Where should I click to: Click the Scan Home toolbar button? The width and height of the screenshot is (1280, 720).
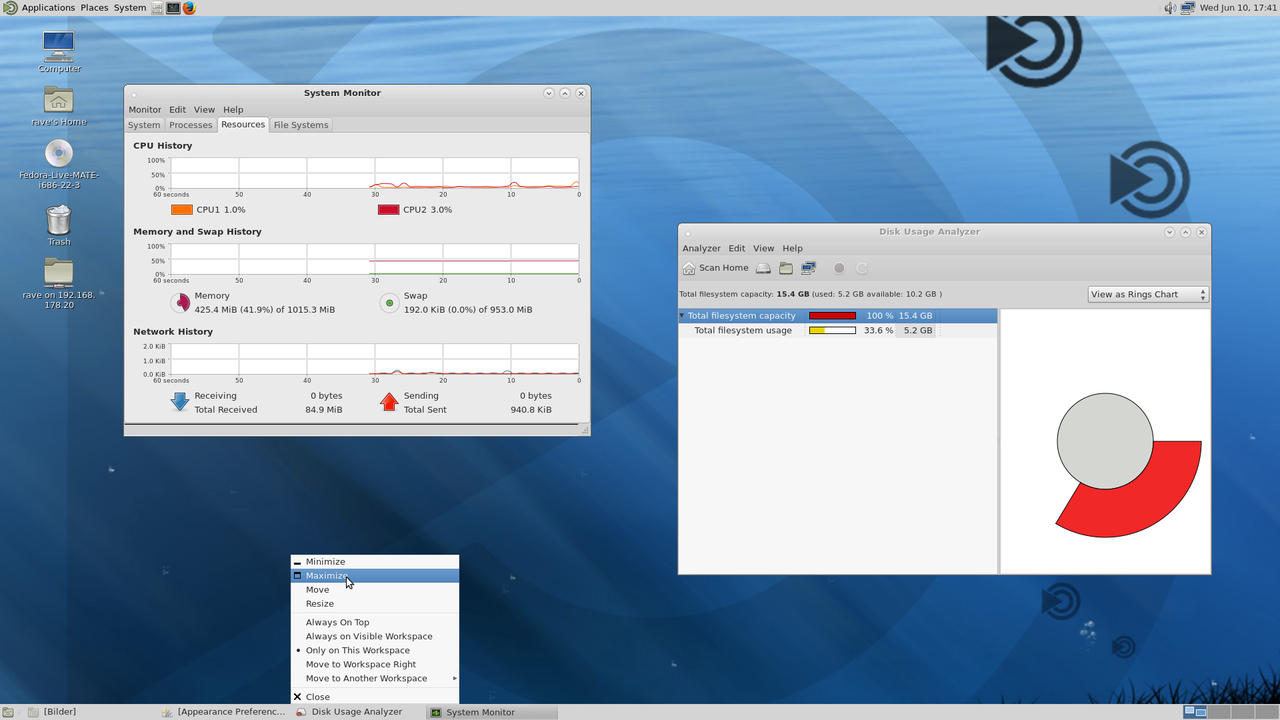pyautogui.click(x=715, y=268)
